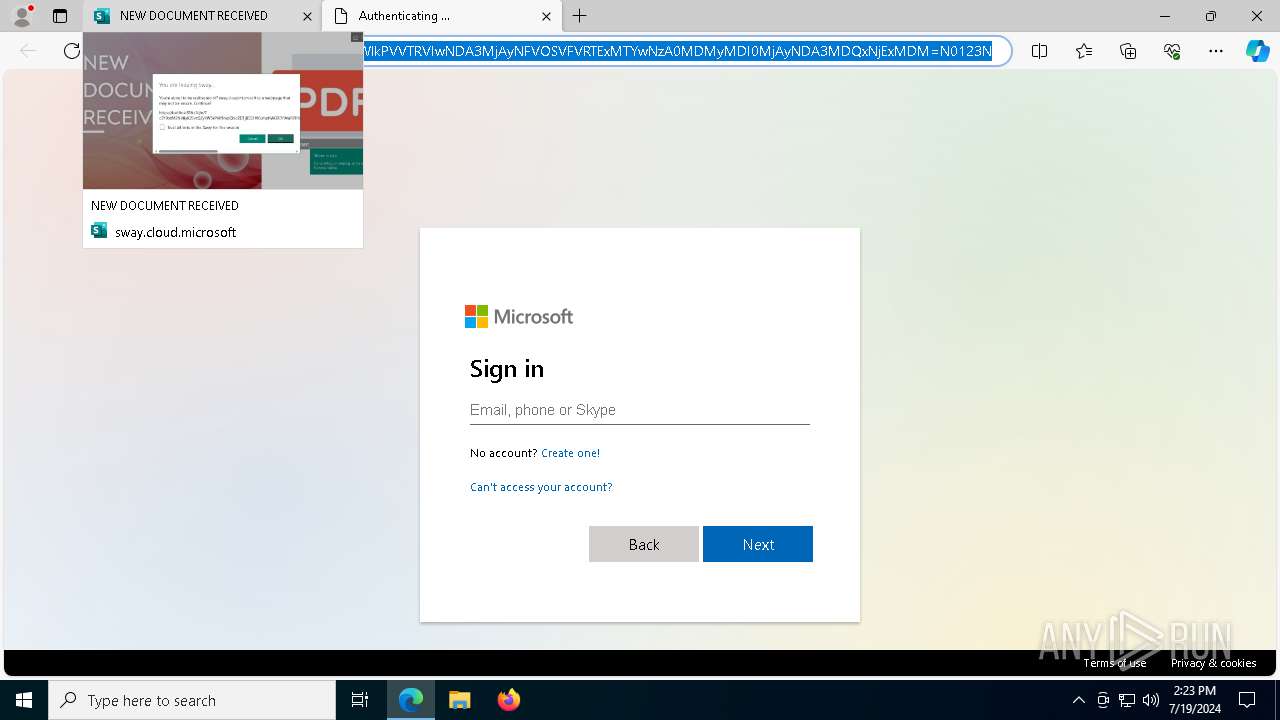Click the sway.cloud.microsoft preview label

tap(175, 232)
